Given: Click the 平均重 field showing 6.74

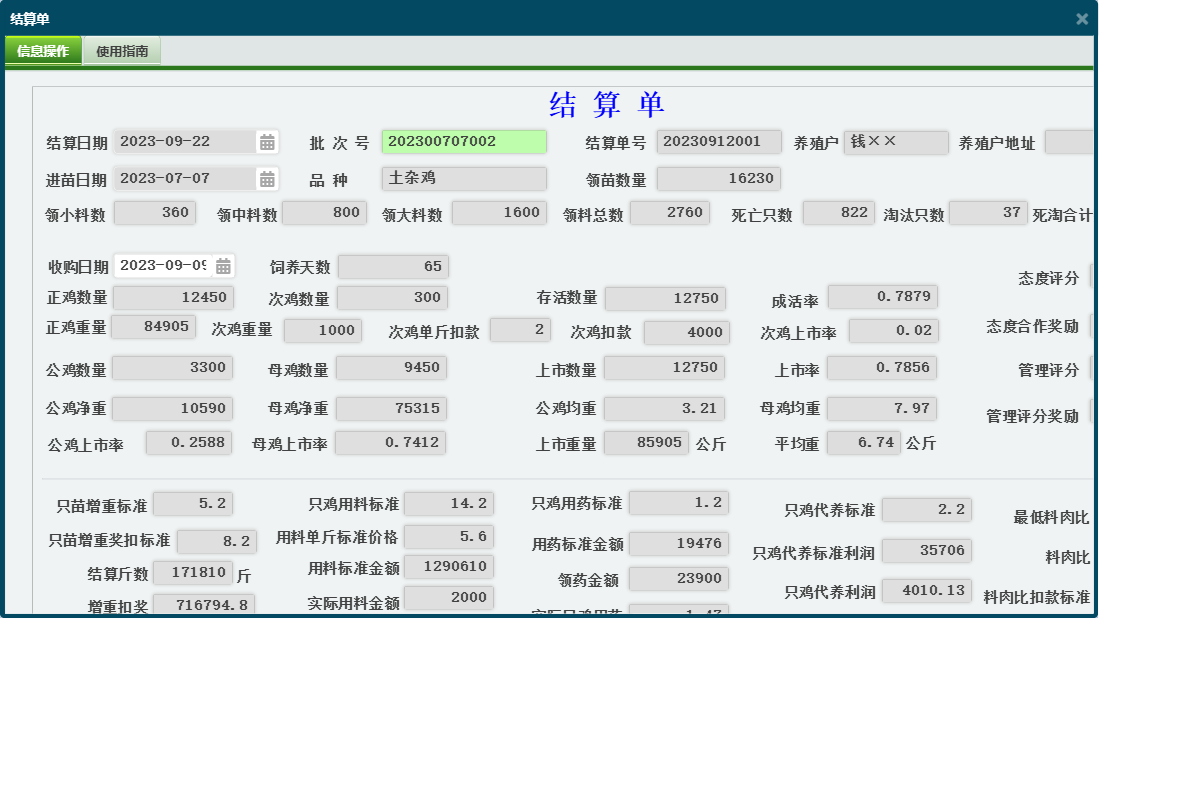Looking at the screenshot, I should pyautogui.click(x=863, y=442).
